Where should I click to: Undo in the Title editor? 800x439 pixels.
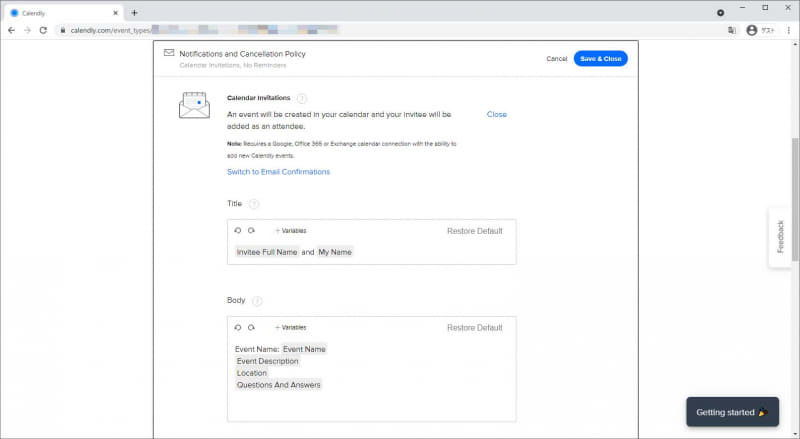coord(238,230)
